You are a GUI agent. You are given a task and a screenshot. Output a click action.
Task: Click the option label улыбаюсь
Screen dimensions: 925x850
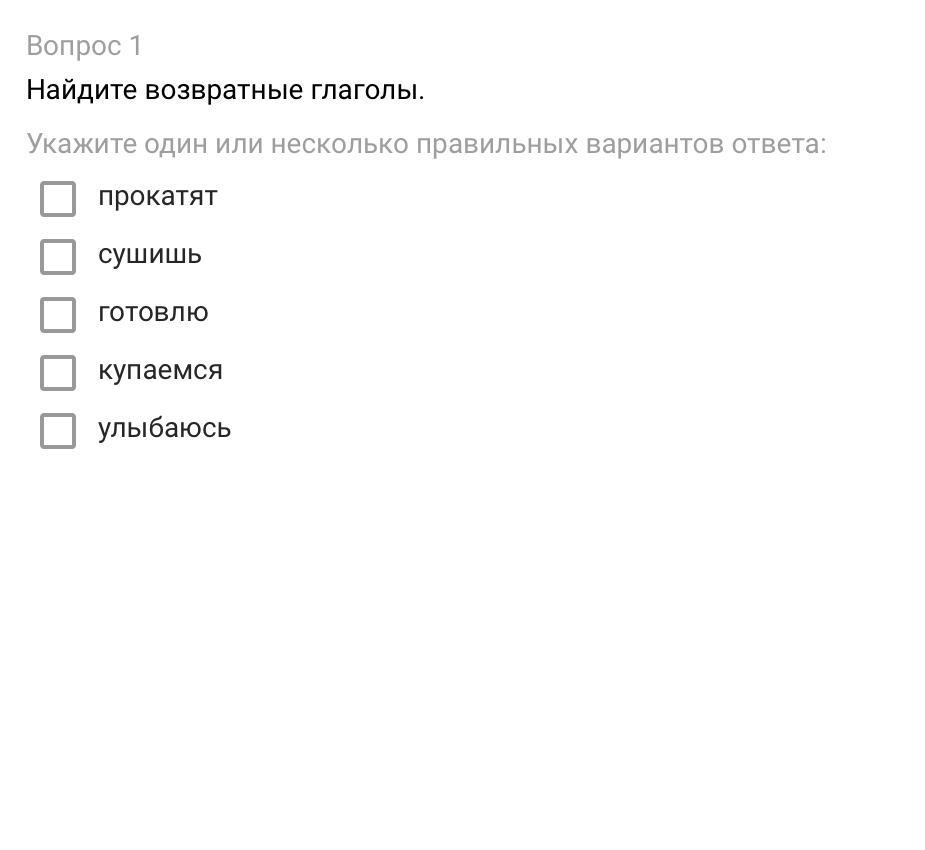[164, 429]
